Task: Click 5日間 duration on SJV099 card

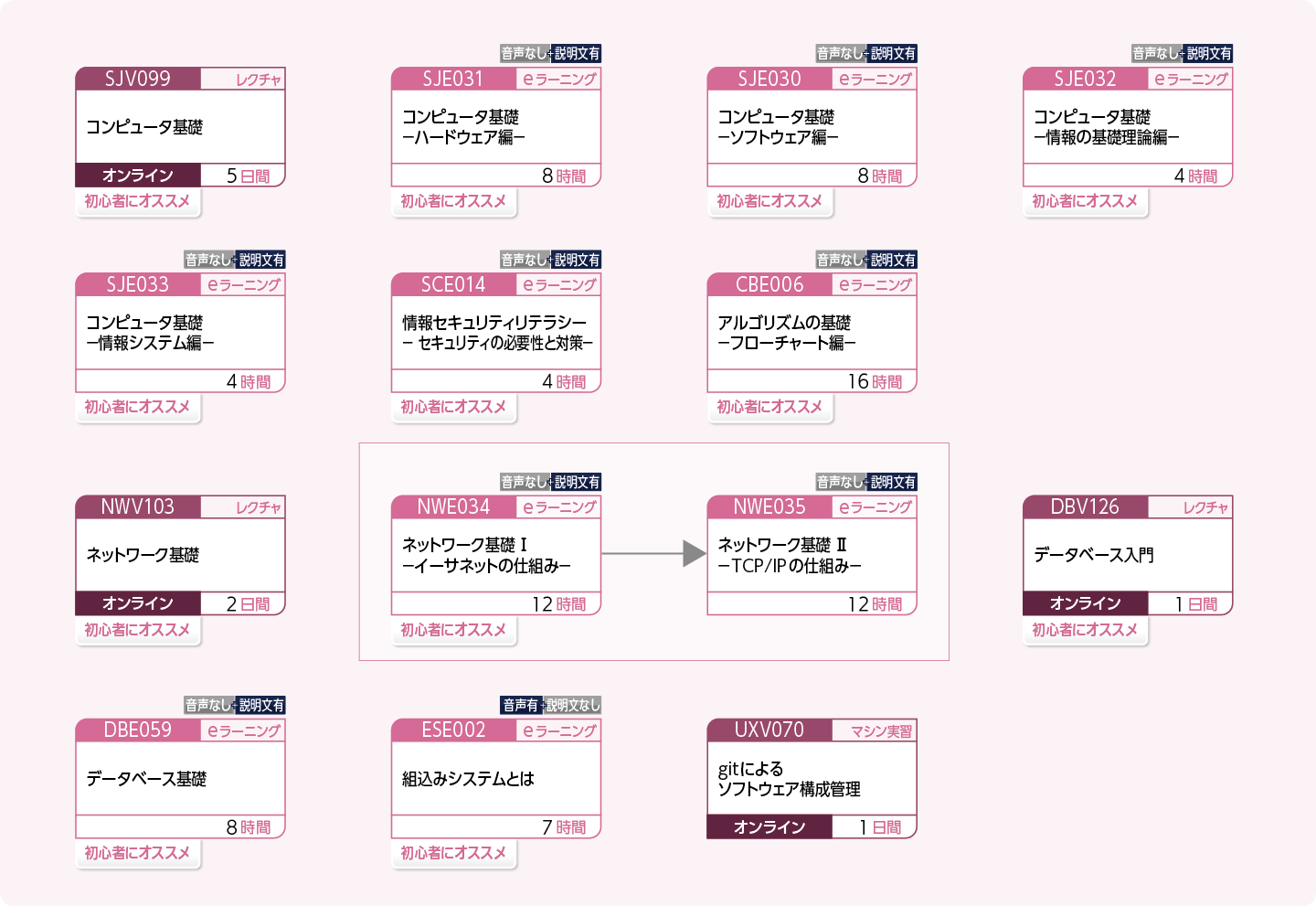Action: tap(249, 176)
